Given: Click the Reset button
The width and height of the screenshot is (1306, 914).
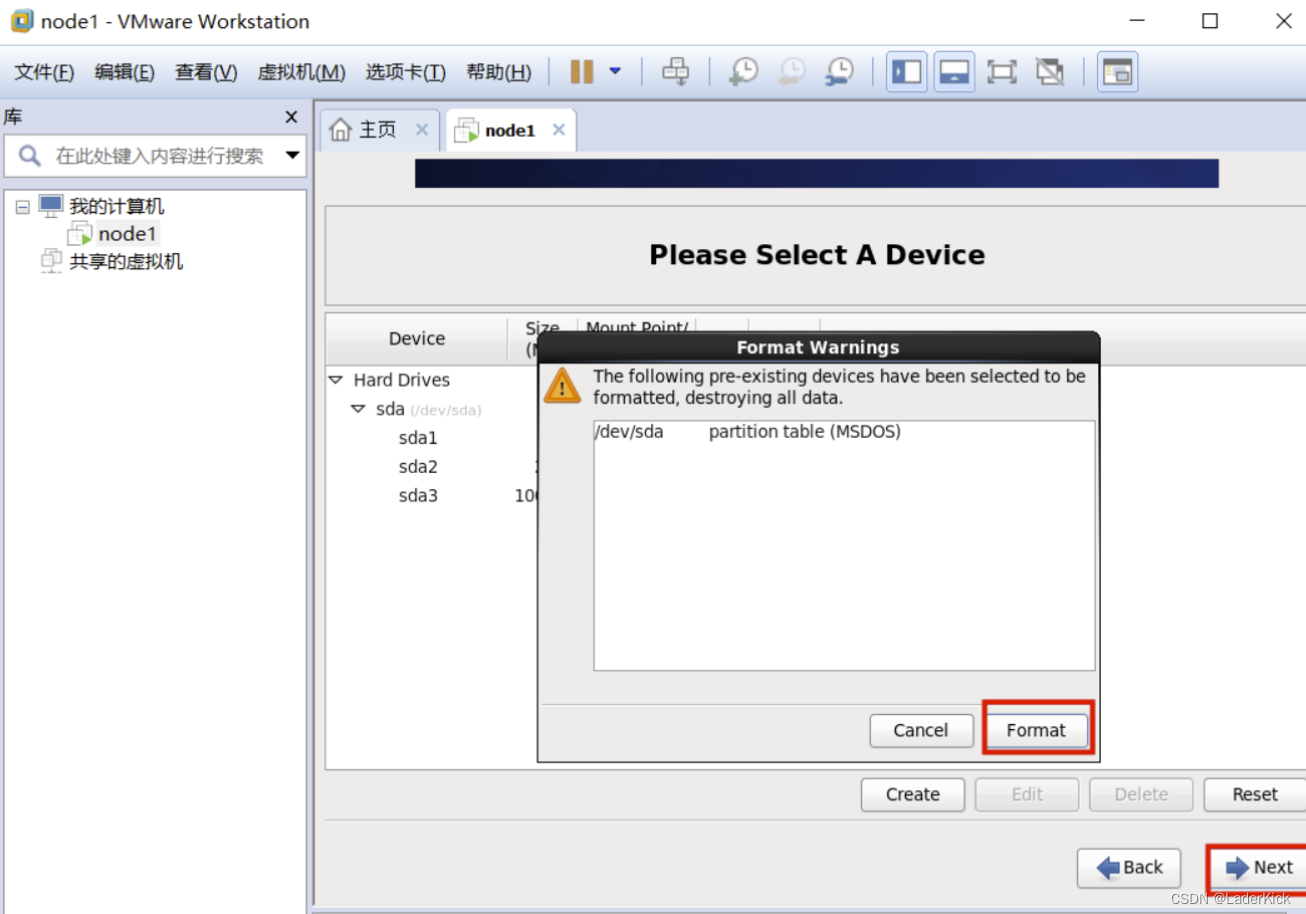Looking at the screenshot, I should [1255, 794].
